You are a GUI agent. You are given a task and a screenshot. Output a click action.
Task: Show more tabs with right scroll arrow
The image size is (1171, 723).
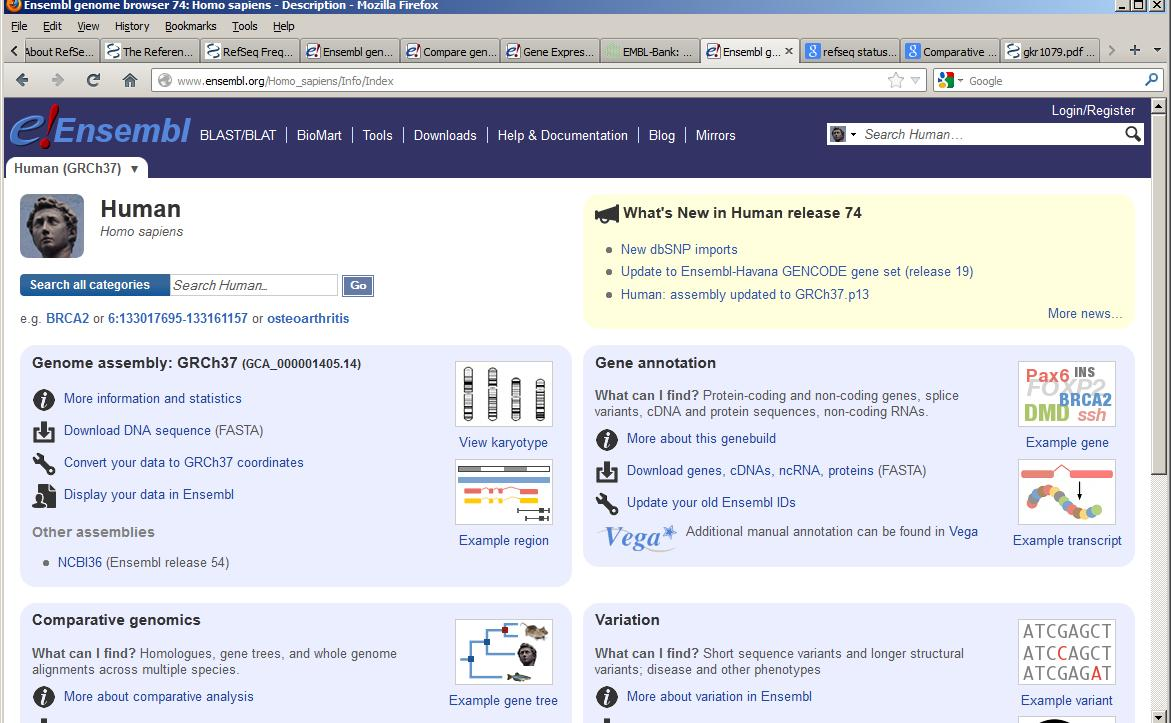(1112, 51)
